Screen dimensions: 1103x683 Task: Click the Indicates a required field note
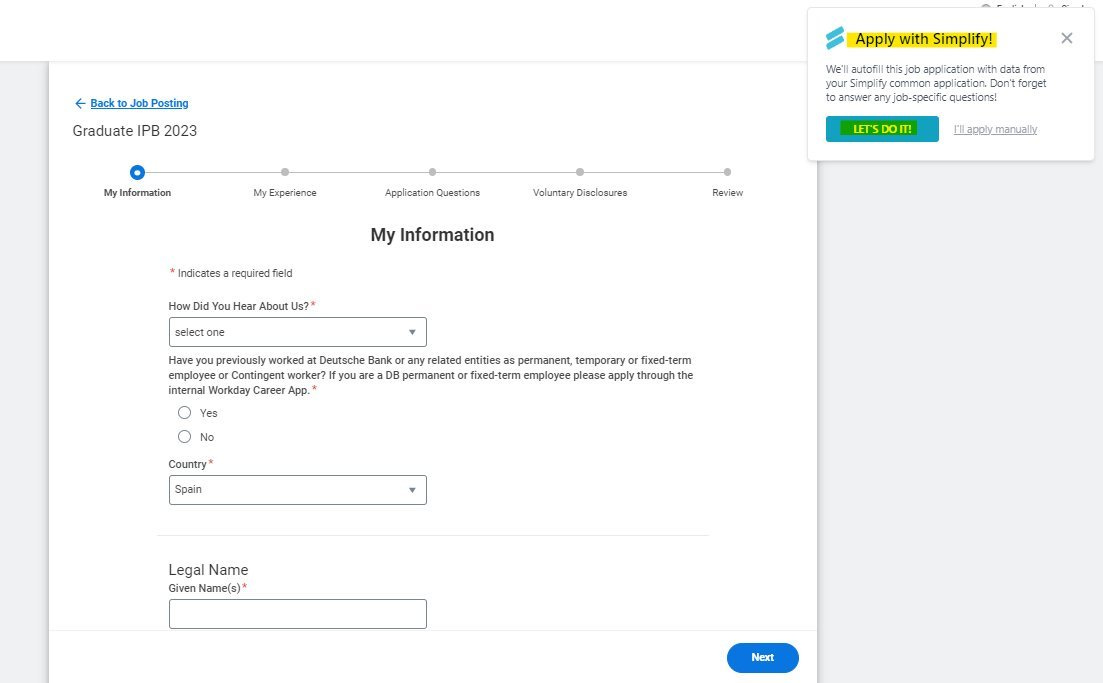231,273
